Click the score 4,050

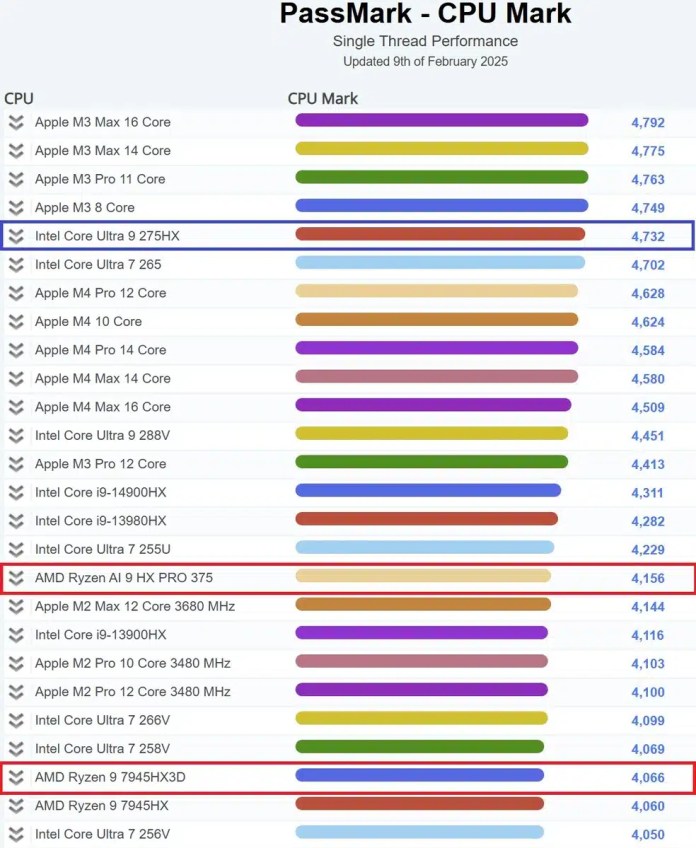pos(648,834)
